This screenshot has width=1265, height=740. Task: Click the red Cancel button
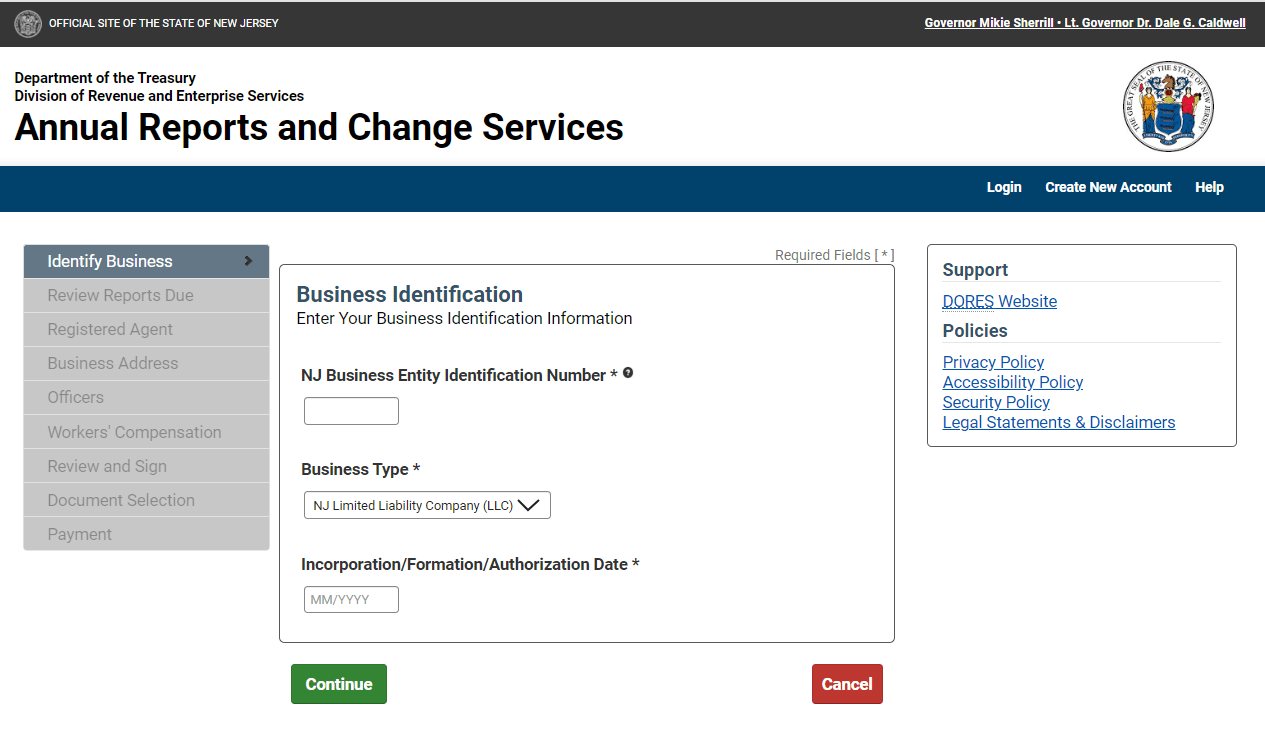(847, 684)
